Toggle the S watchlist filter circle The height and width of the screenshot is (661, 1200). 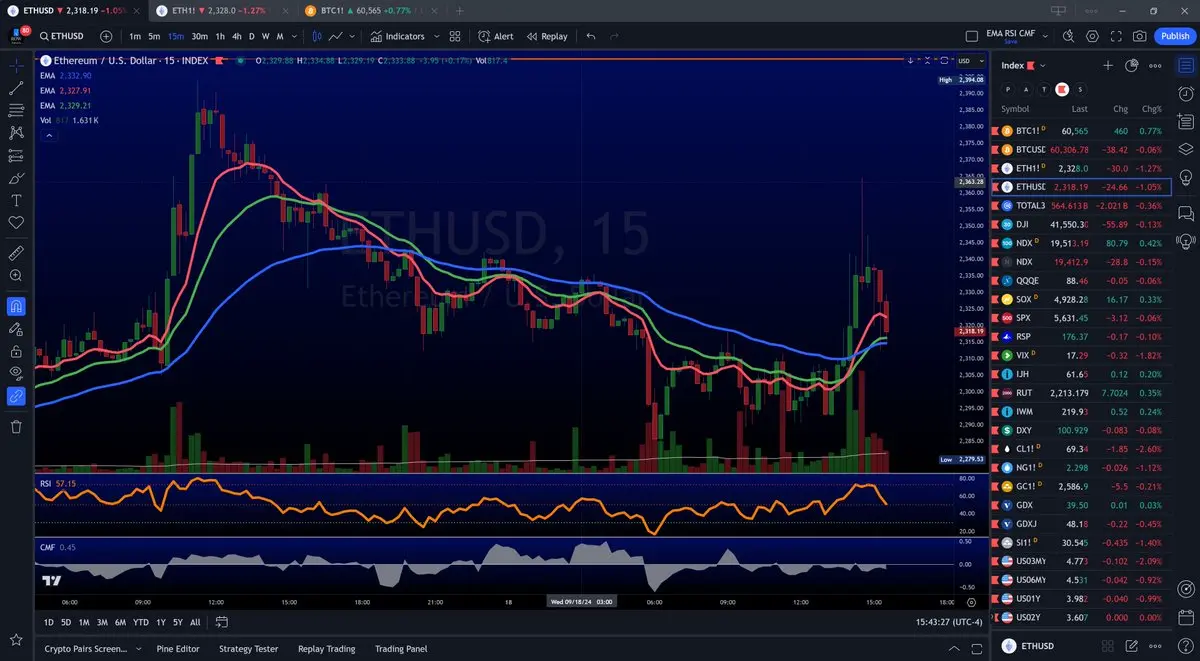(1080, 89)
